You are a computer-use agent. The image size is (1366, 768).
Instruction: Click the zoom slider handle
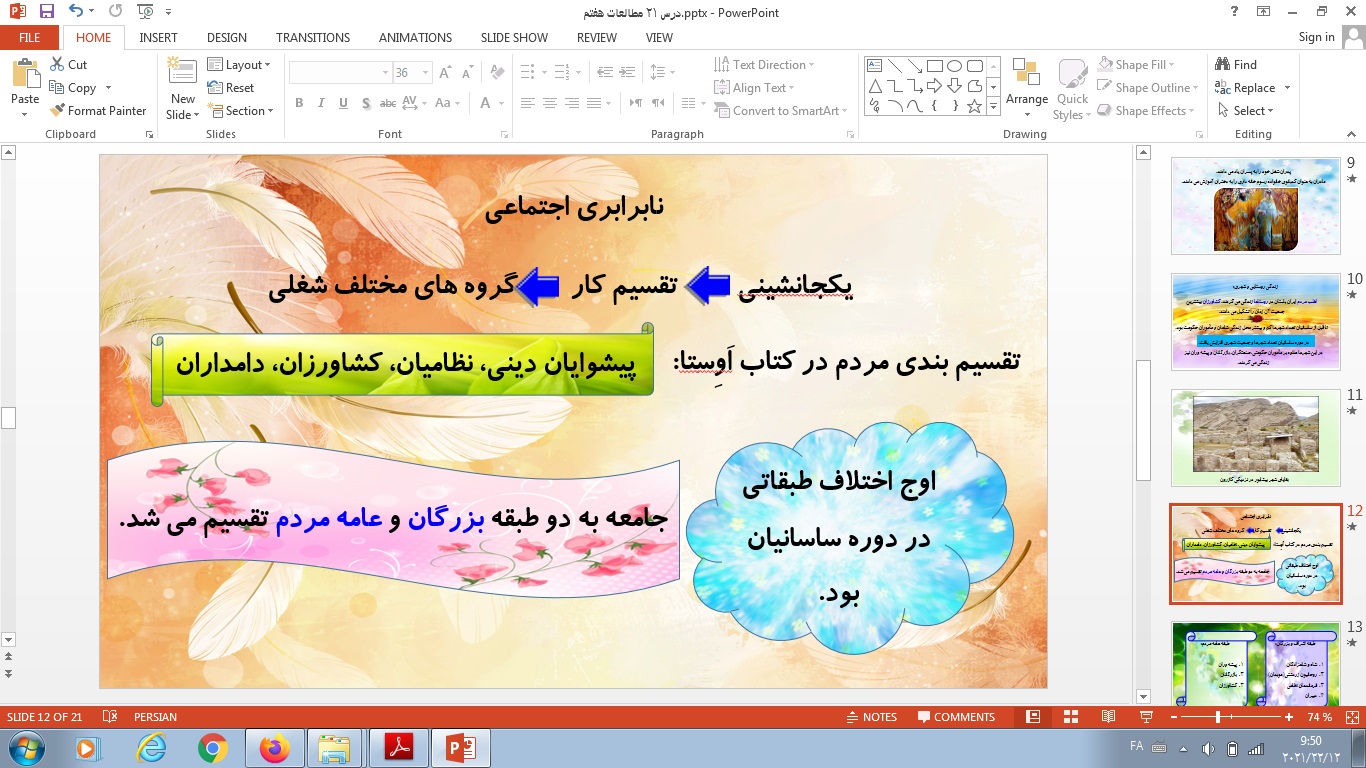(1218, 717)
